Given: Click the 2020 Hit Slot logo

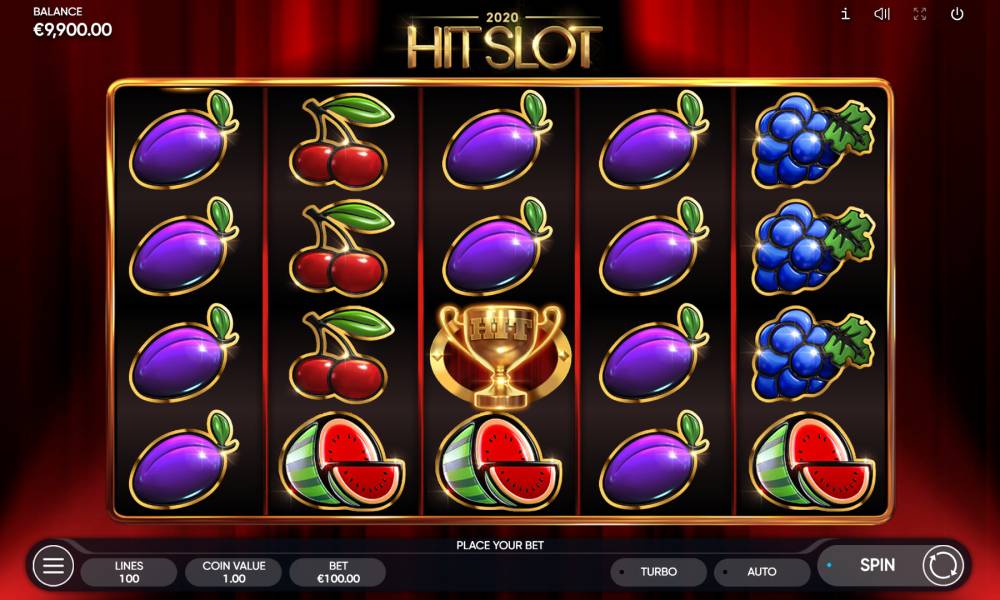Looking at the screenshot, I should point(504,41).
